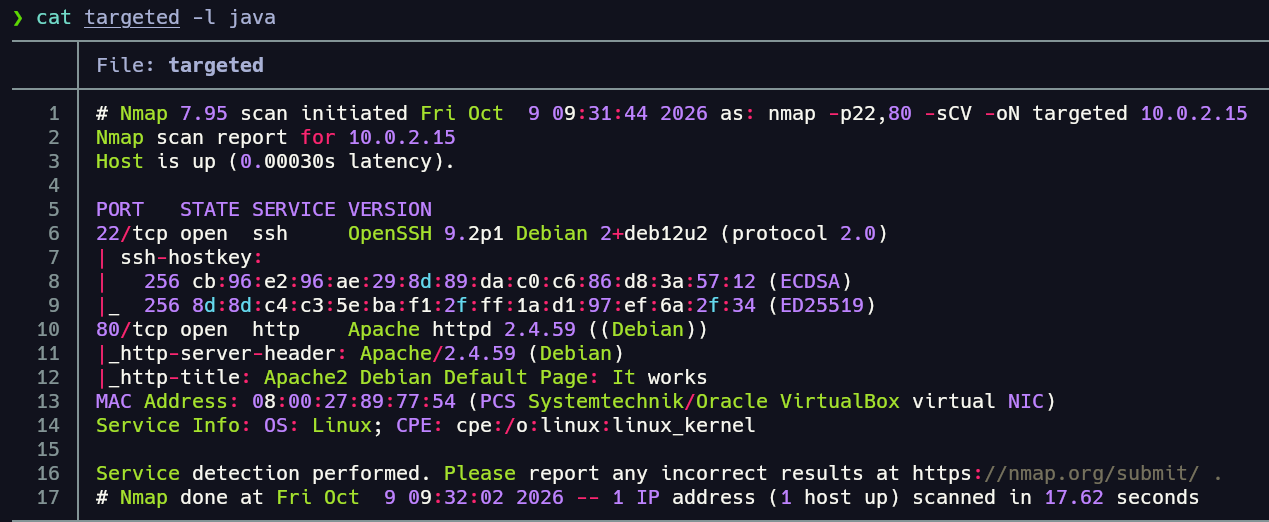Click the green prompt arrow symbol
The image size is (1269, 522).
point(17,17)
